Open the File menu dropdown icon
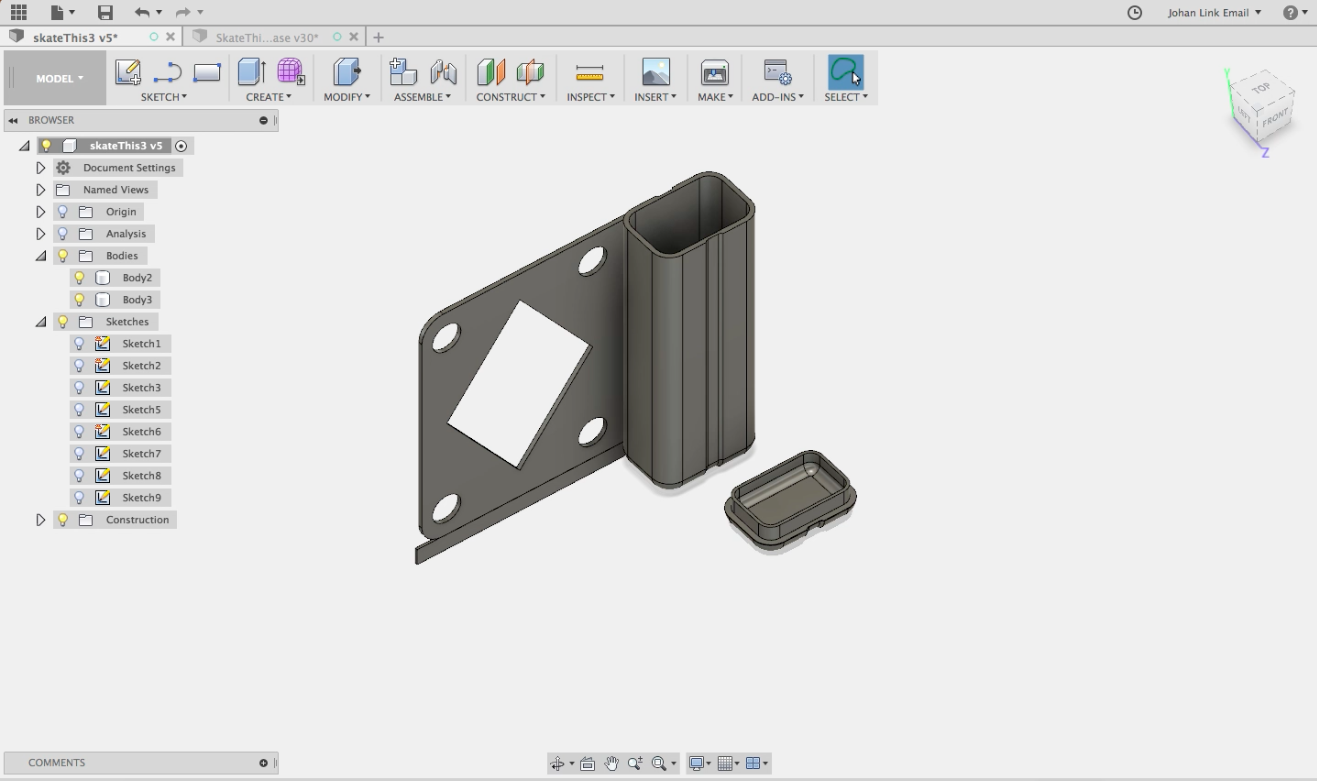This screenshot has width=1317, height=781. (62, 12)
